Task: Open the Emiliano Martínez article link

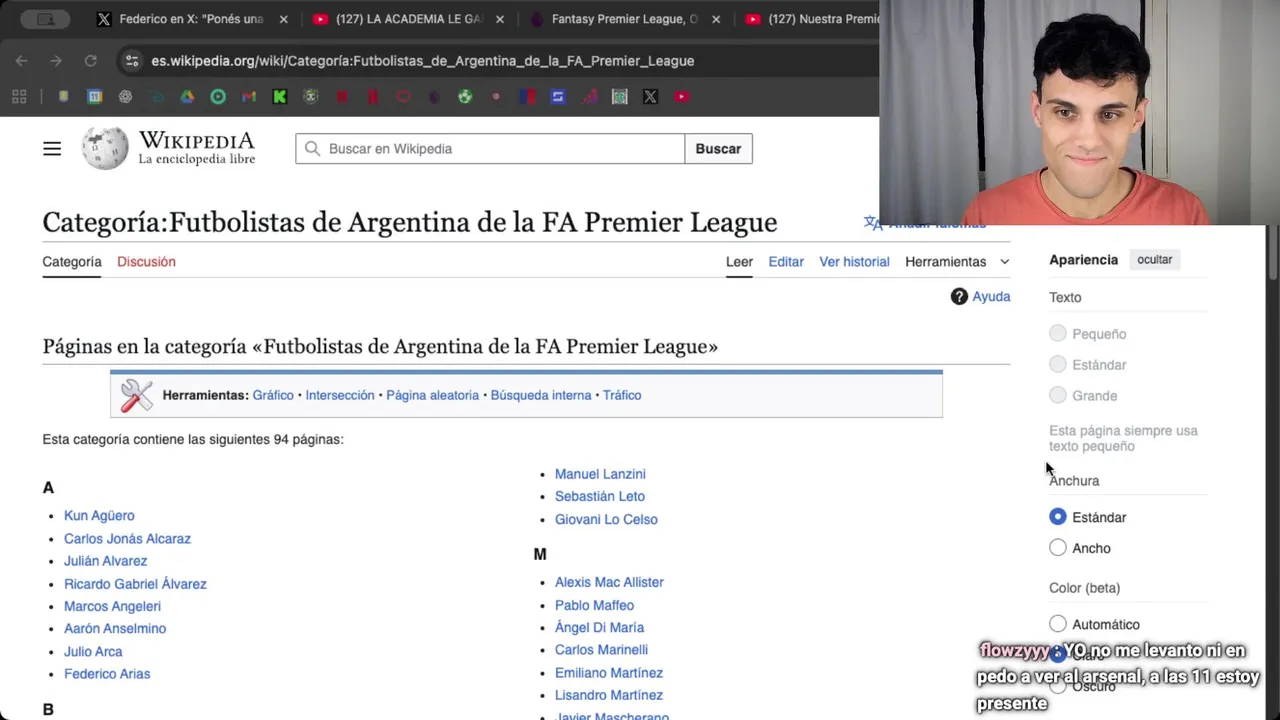Action: (x=609, y=673)
